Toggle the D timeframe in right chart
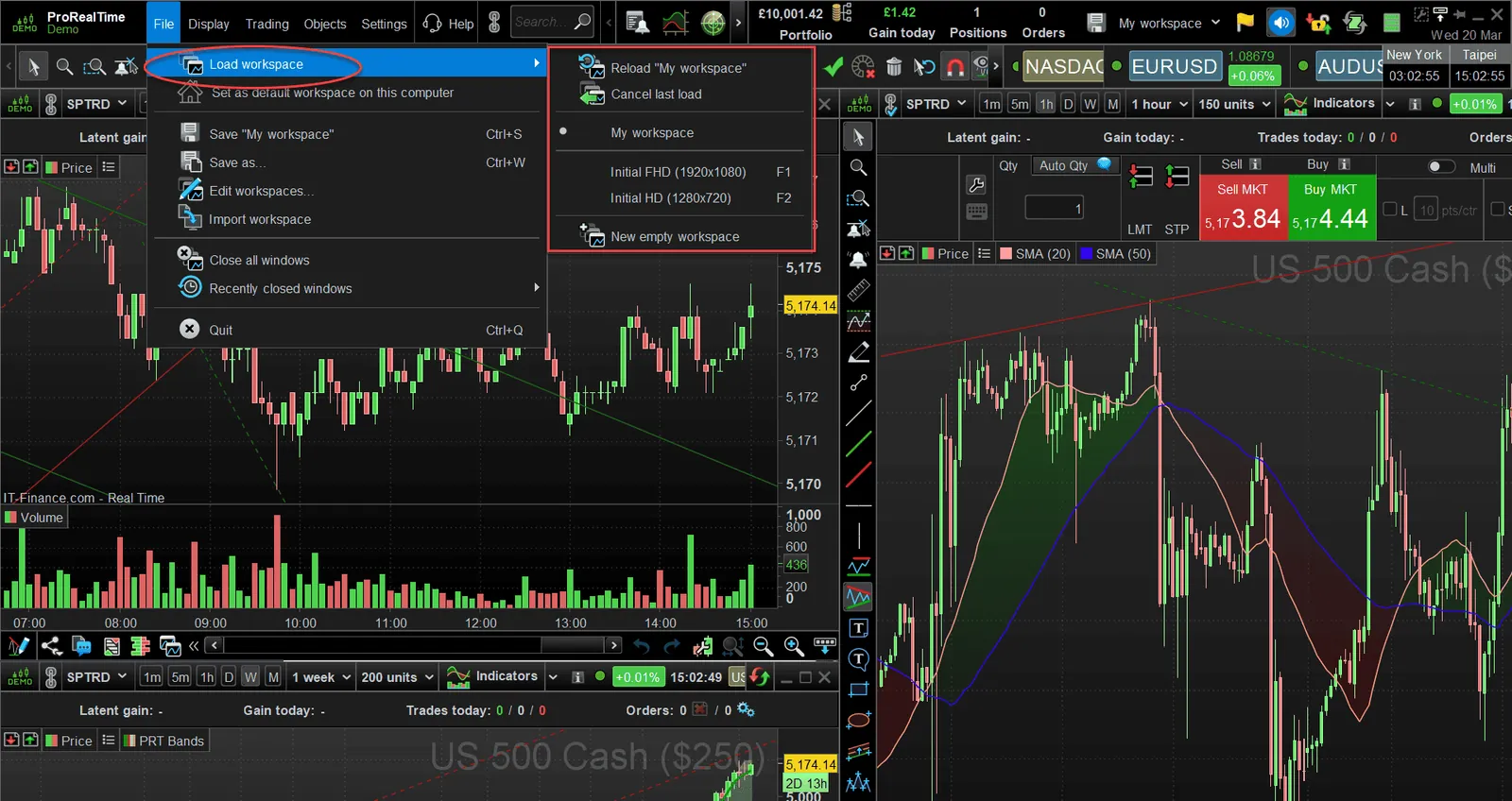Screen dimensions: 1512x801 click(x=1068, y=104)
